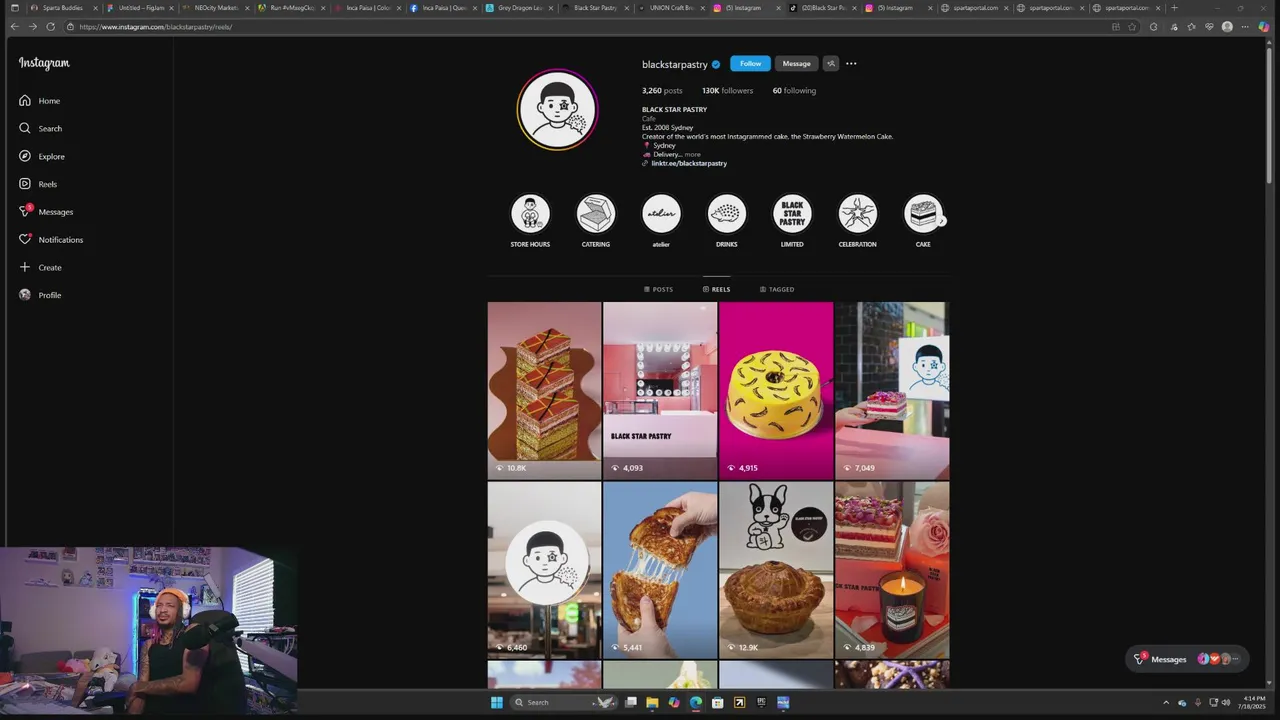Open Messages in the left sidebar
The height and width of the screenshot is (720, 1280).
(x=46, y=211)
